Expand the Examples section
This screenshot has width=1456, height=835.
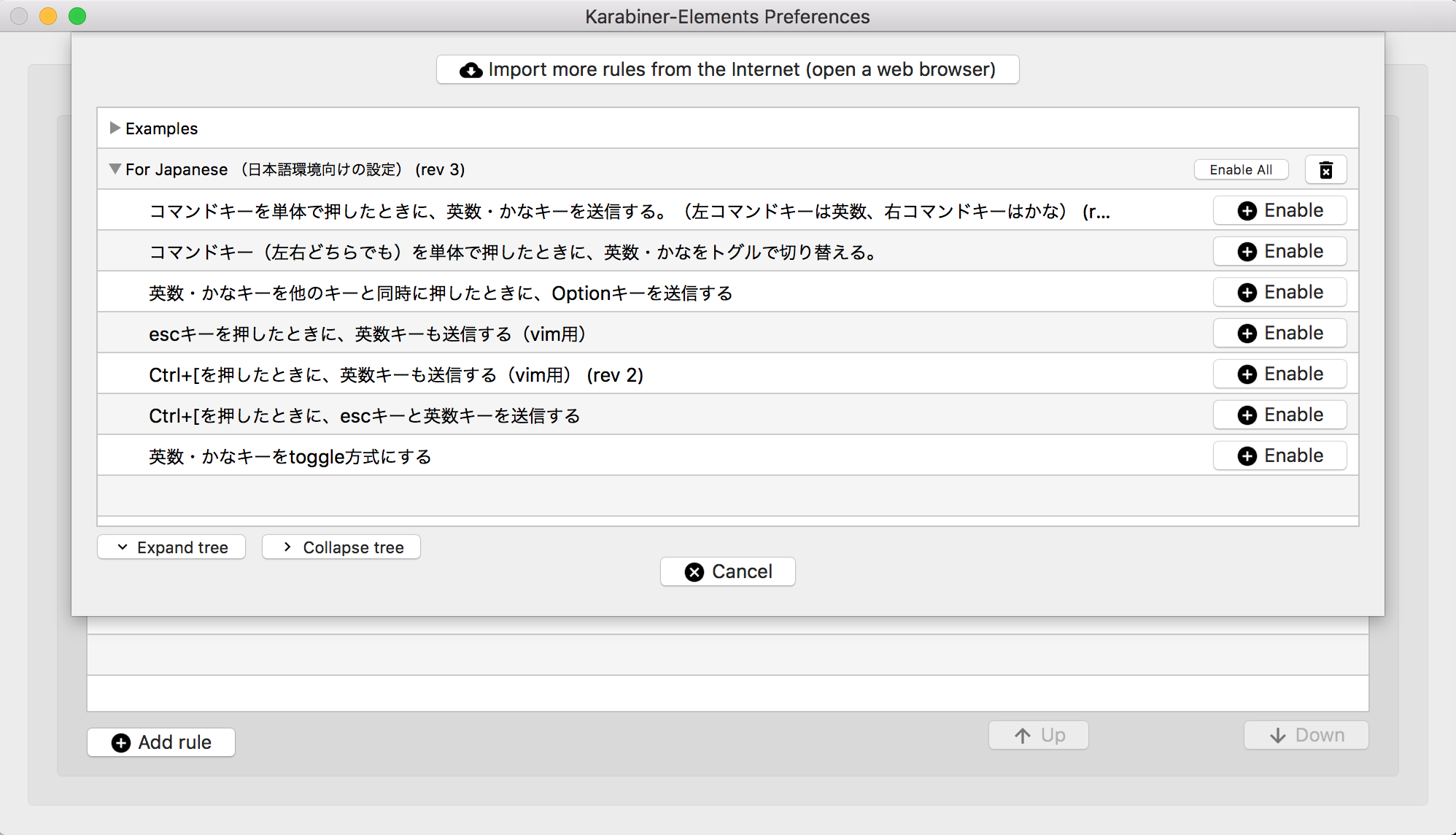(x=115, y=128)
